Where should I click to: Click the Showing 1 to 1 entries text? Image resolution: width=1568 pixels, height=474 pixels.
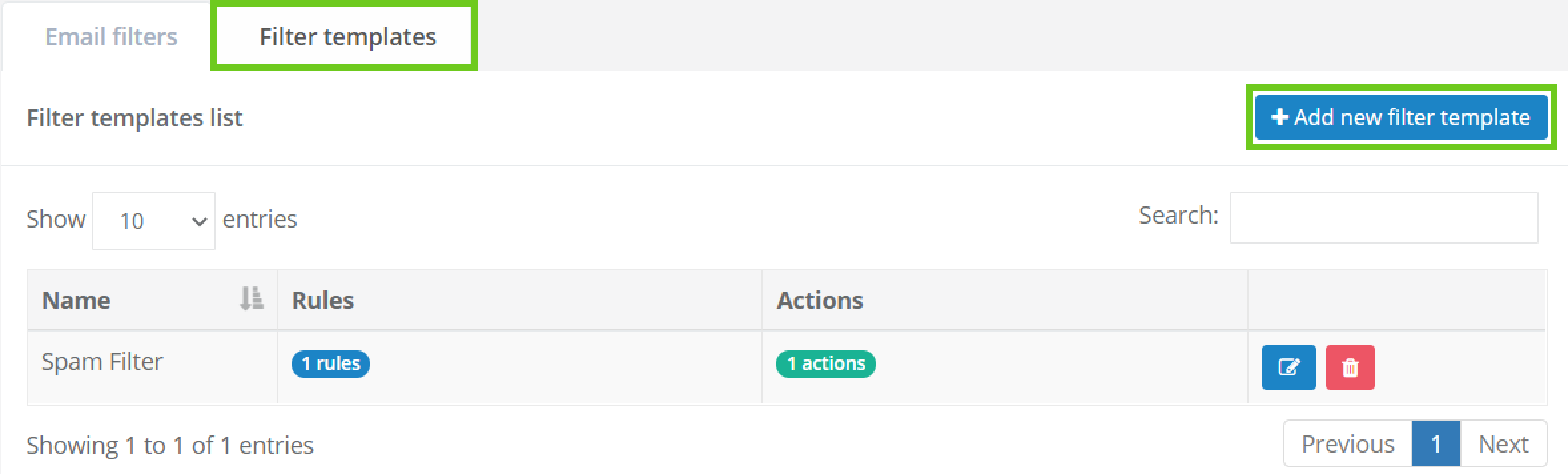click(x=170, y=445)
